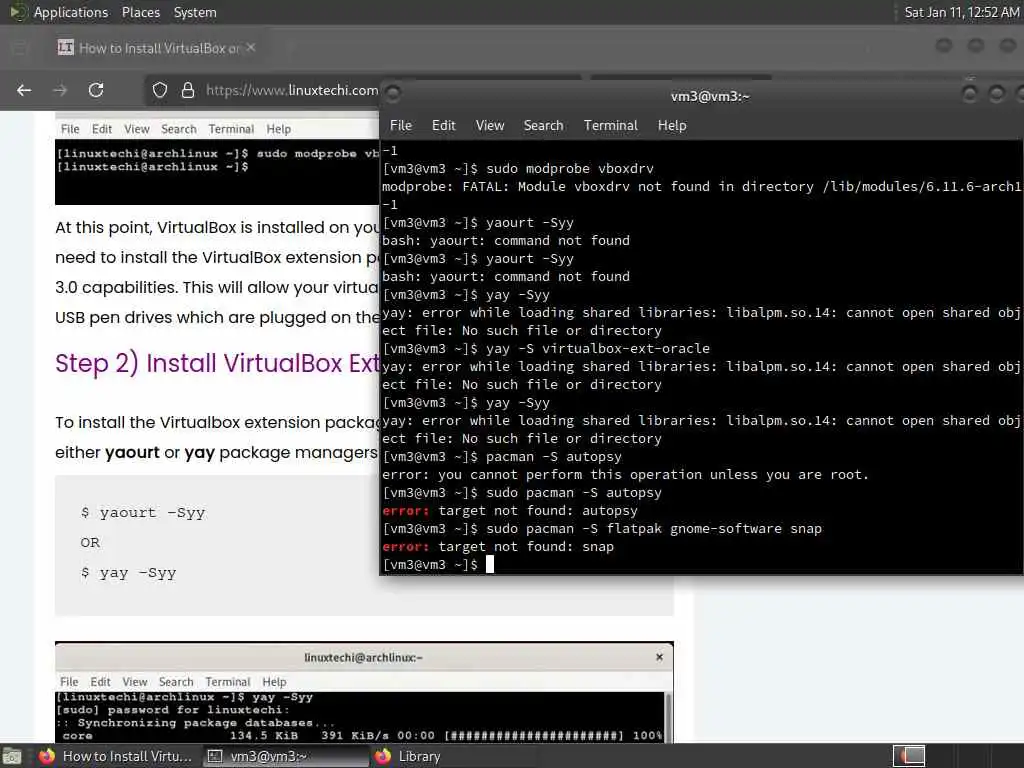The width and height of the screenshot is (1024, 768).
Task: Close the How to Install VirtualBox tab
Action: pyautogui.click(x=251, y=47)
